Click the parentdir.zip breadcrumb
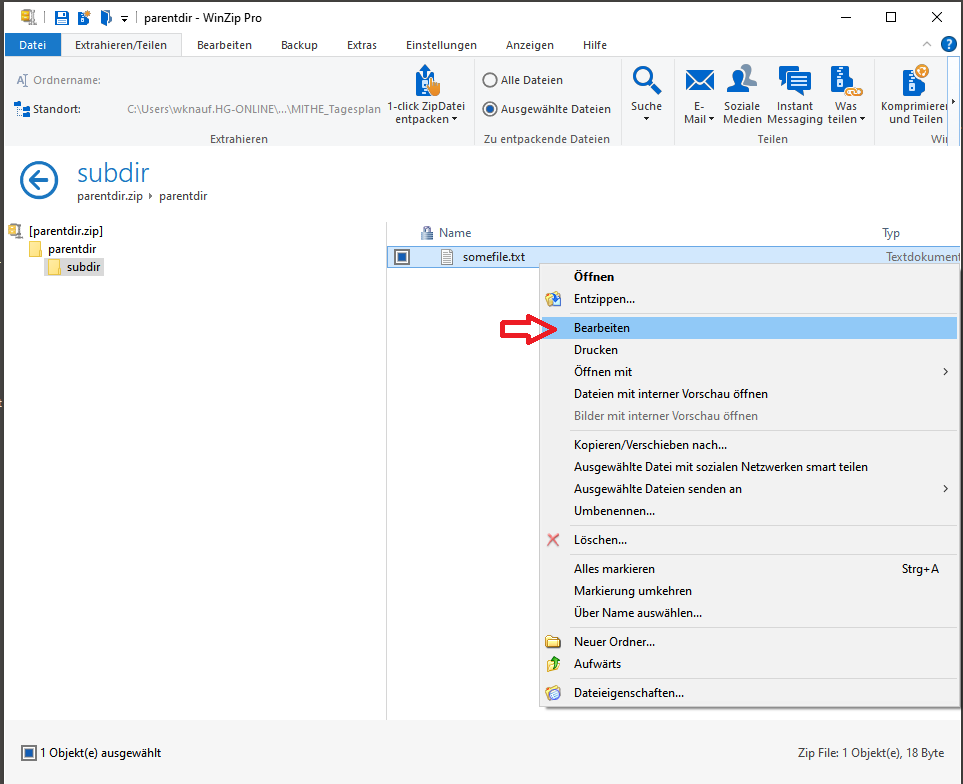Screen dimensions: 963x784 pos(110,196)
